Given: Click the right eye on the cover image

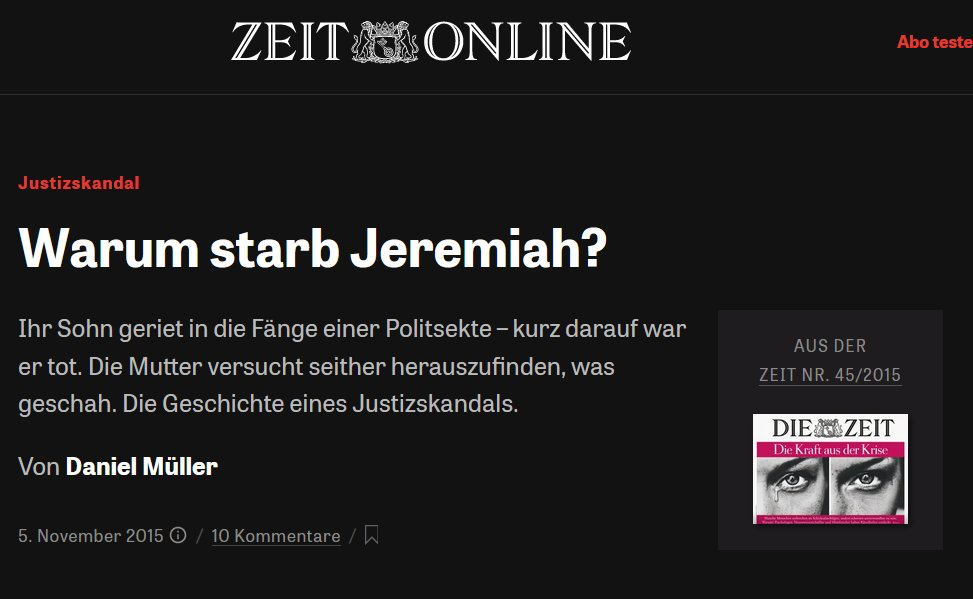Looking at the screenshot, I should coord(866,480).
